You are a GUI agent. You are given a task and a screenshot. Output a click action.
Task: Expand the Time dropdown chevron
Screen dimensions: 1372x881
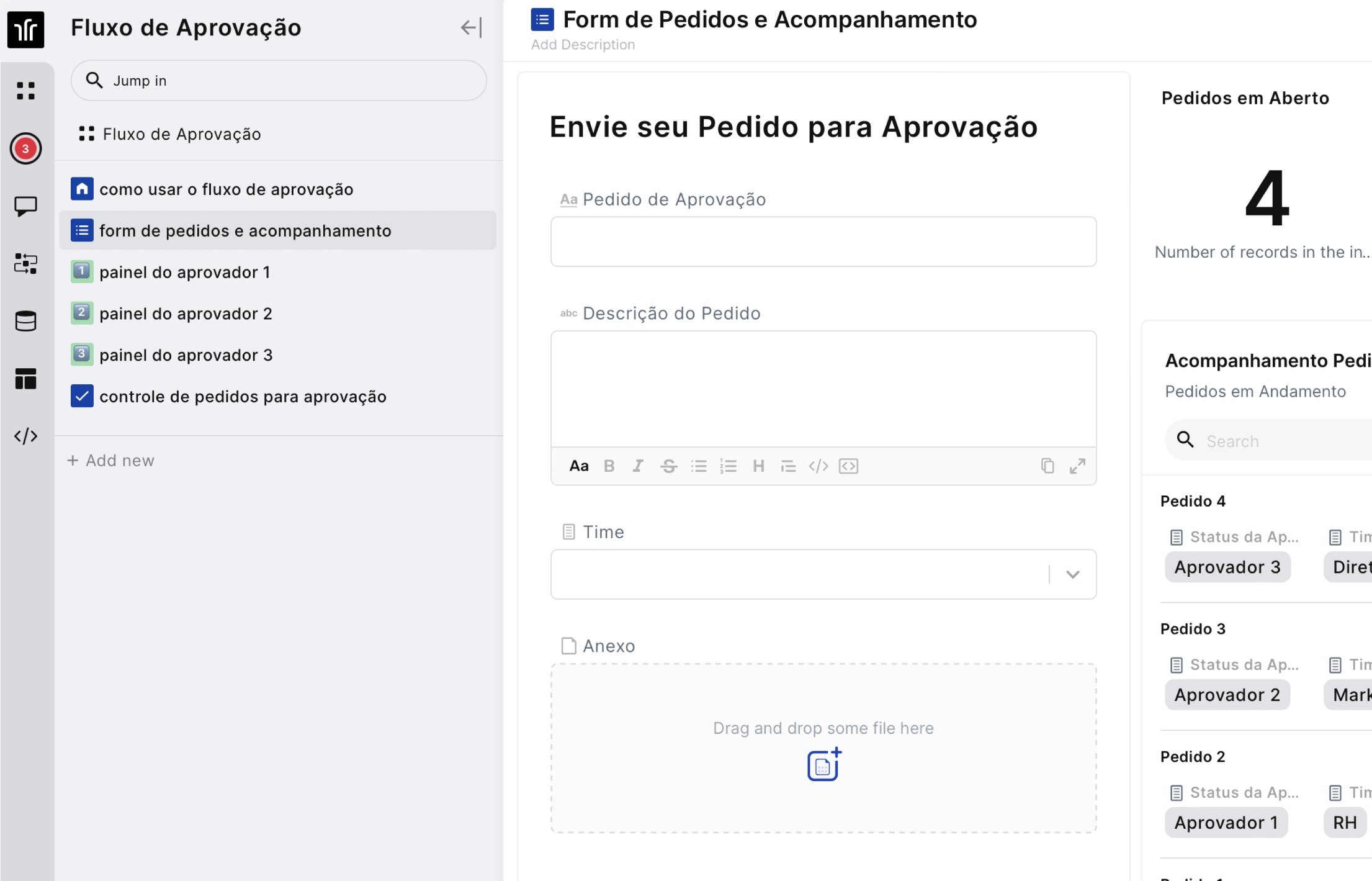click(x=1072, y=574)
